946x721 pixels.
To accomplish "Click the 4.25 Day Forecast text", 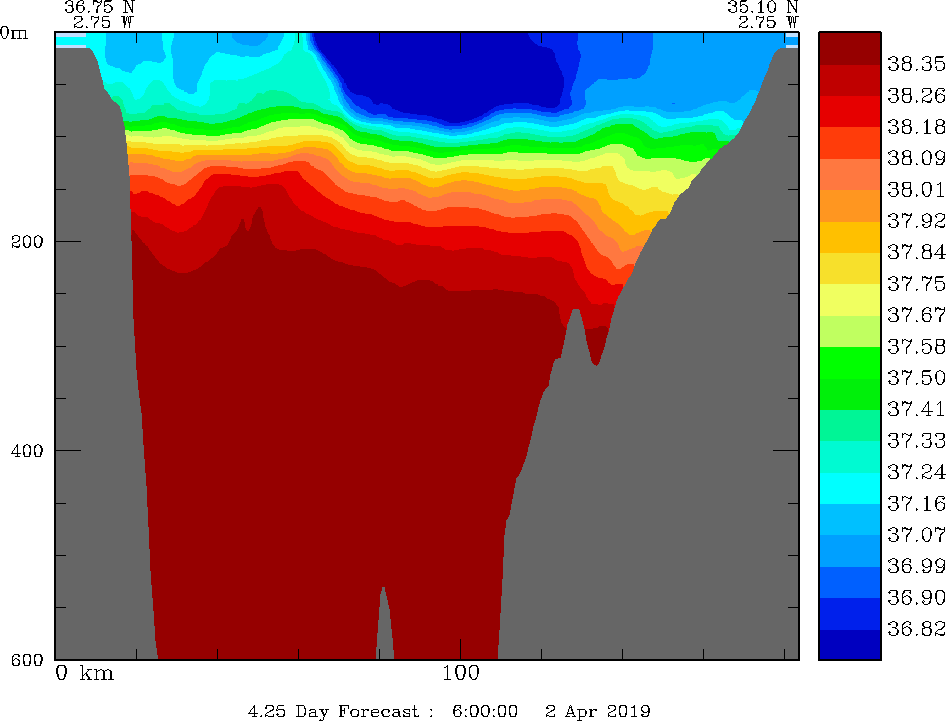I will click(x=333, y=711).
